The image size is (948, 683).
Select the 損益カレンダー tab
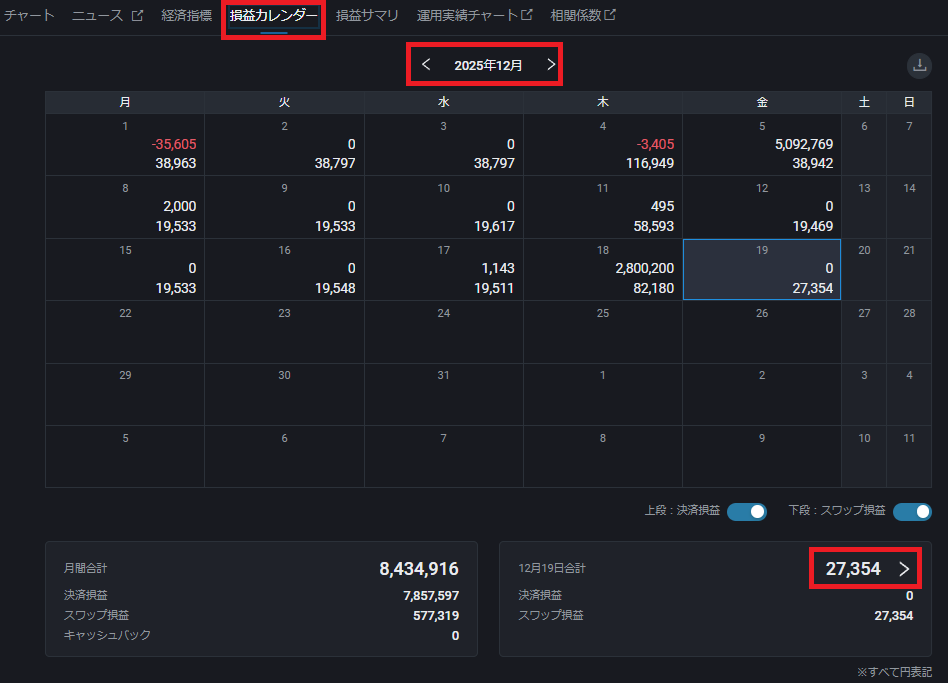(274, 16)
